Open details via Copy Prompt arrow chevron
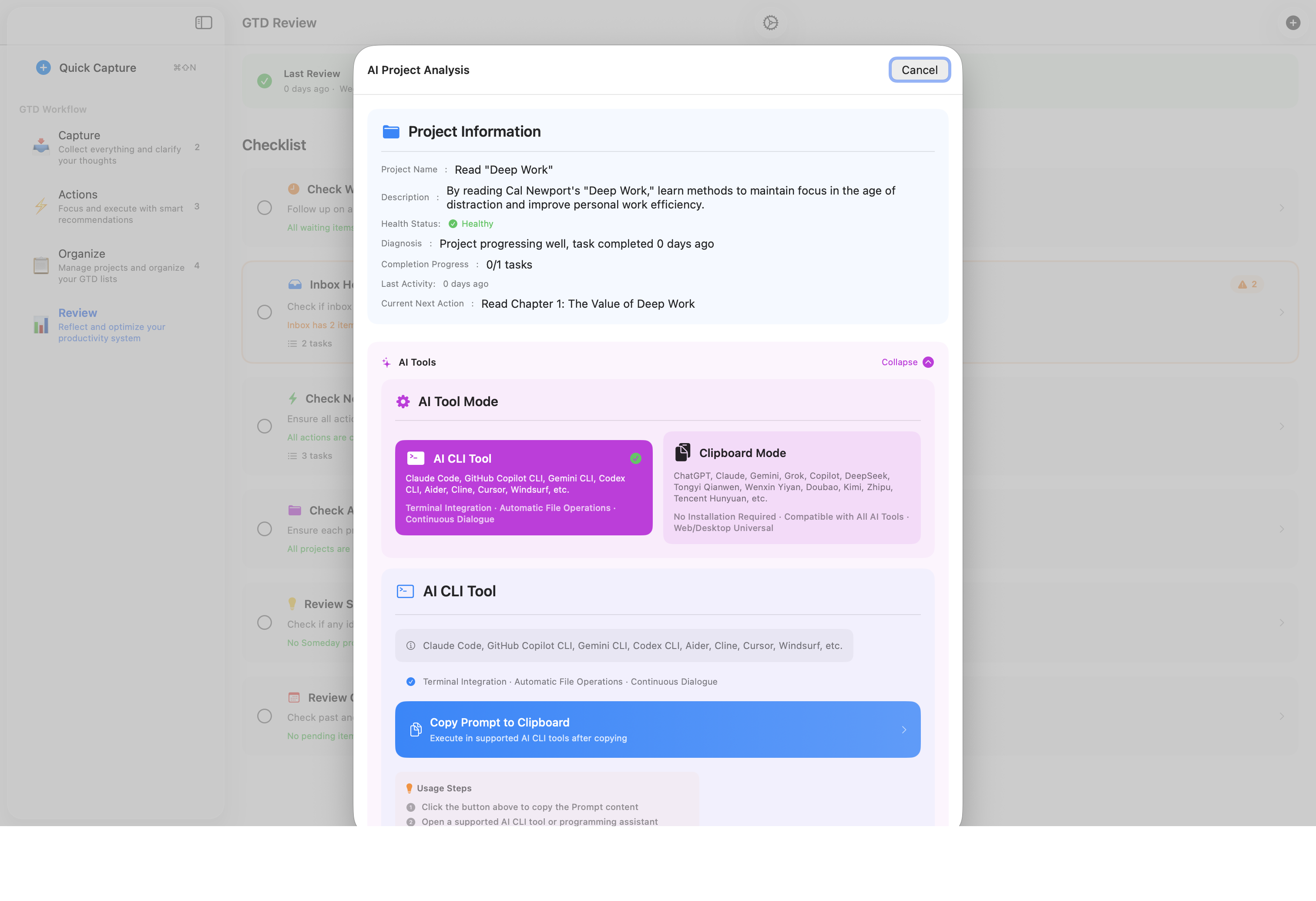This screenshot has height=901, width=1316. (x=904, y=730)
